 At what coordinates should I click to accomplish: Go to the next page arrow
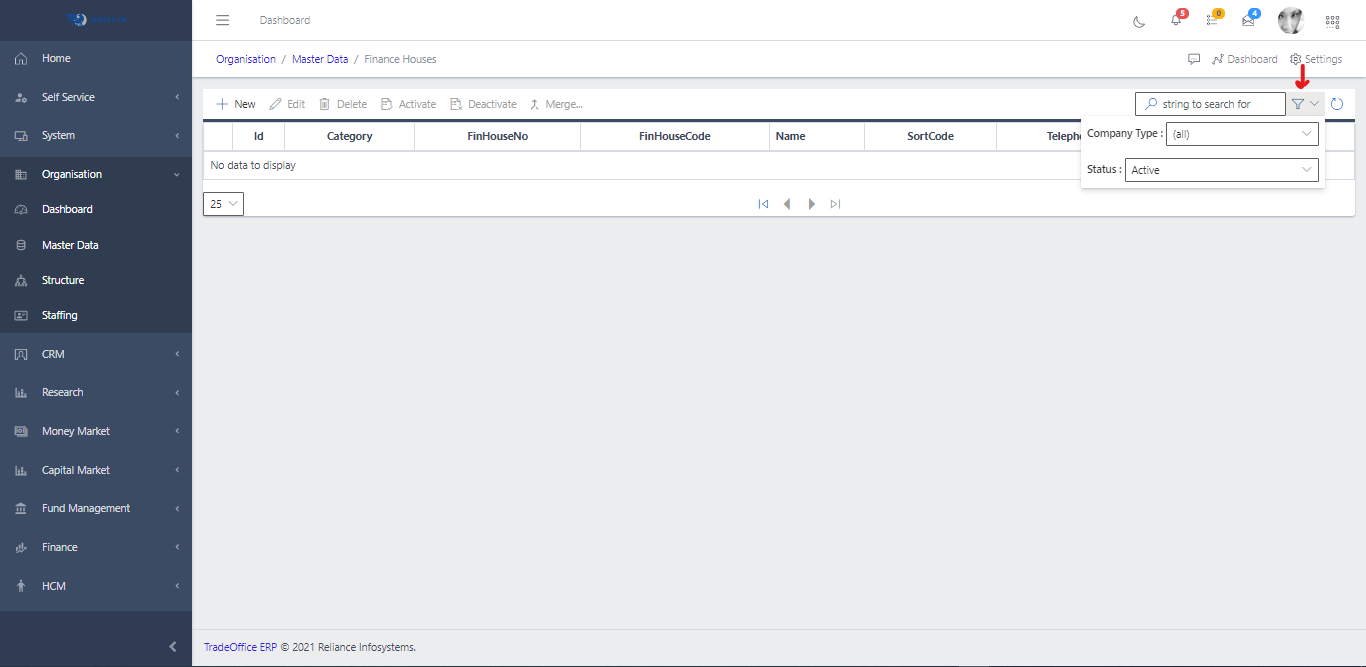coord(812,204)
